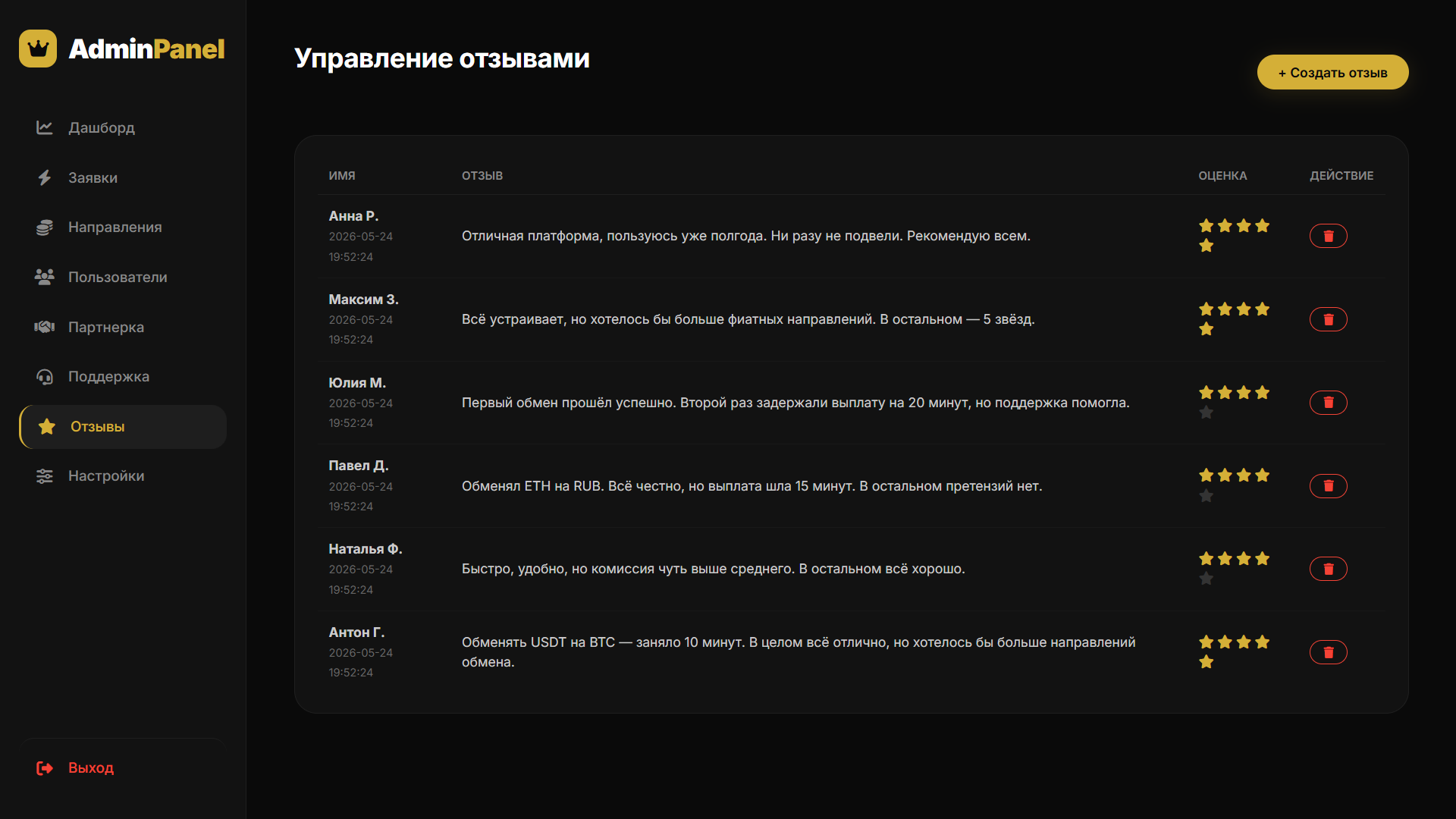Open Настройки page
The image size is (1456, 819).
coord(123,476)
